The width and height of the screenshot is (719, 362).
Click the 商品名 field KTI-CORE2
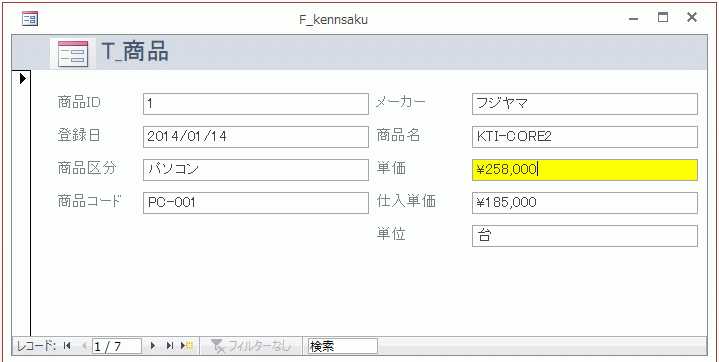[585, 137]
